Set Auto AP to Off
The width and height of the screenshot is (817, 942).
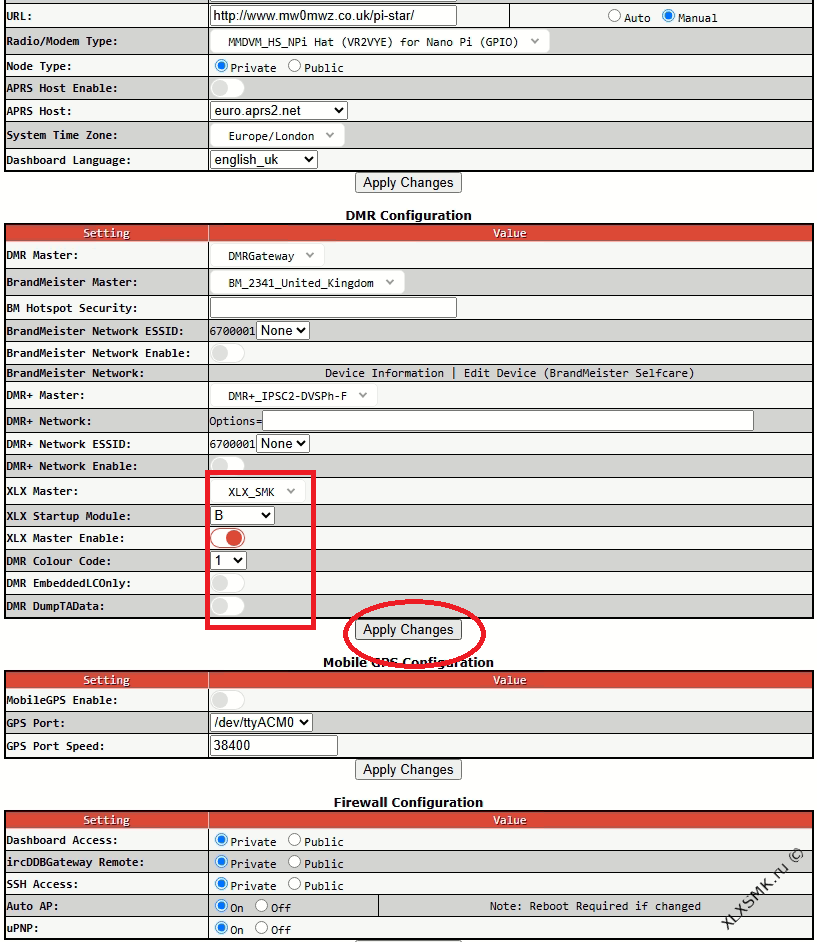261,906
